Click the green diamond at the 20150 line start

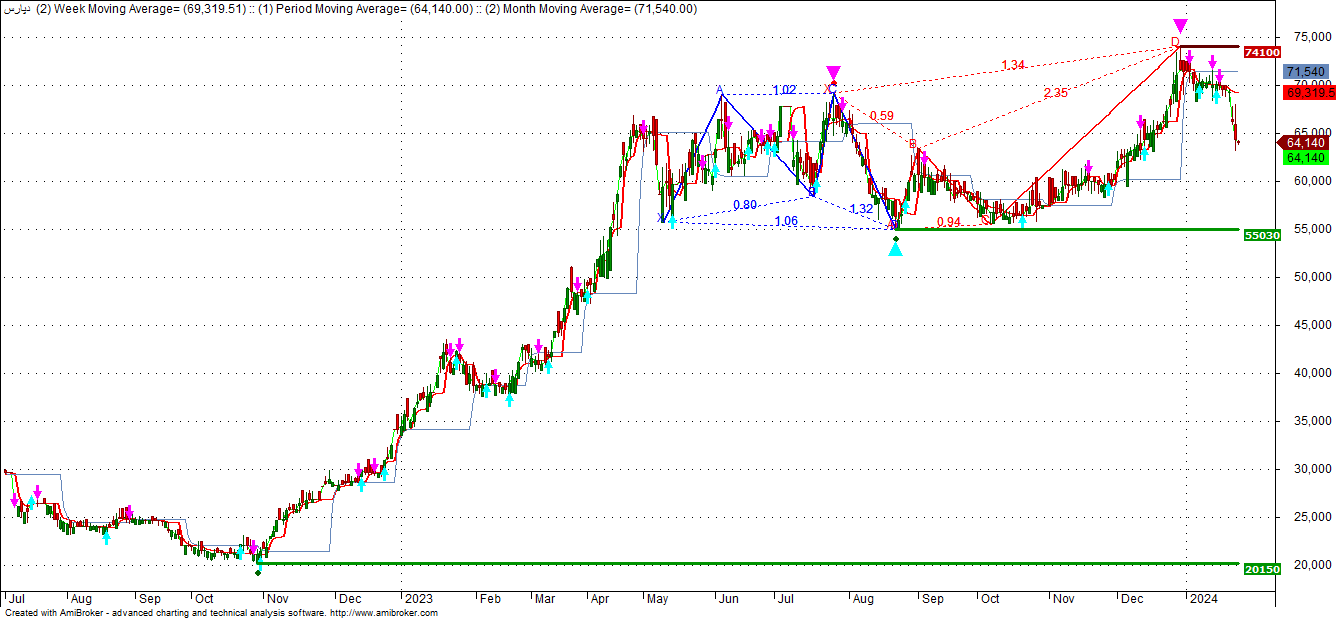pyautogui.click(x=258, y=572)
